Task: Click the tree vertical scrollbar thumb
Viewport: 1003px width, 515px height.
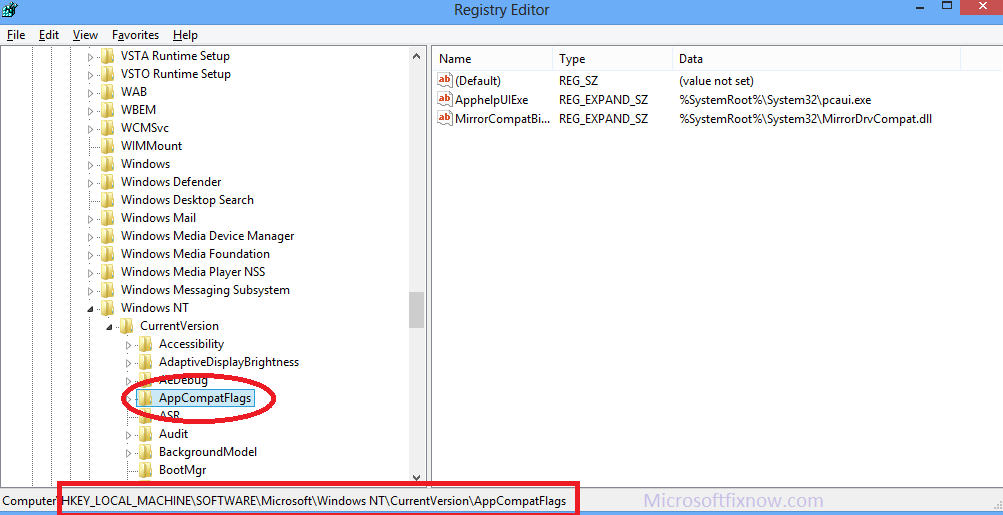Action: pos(416,310)
